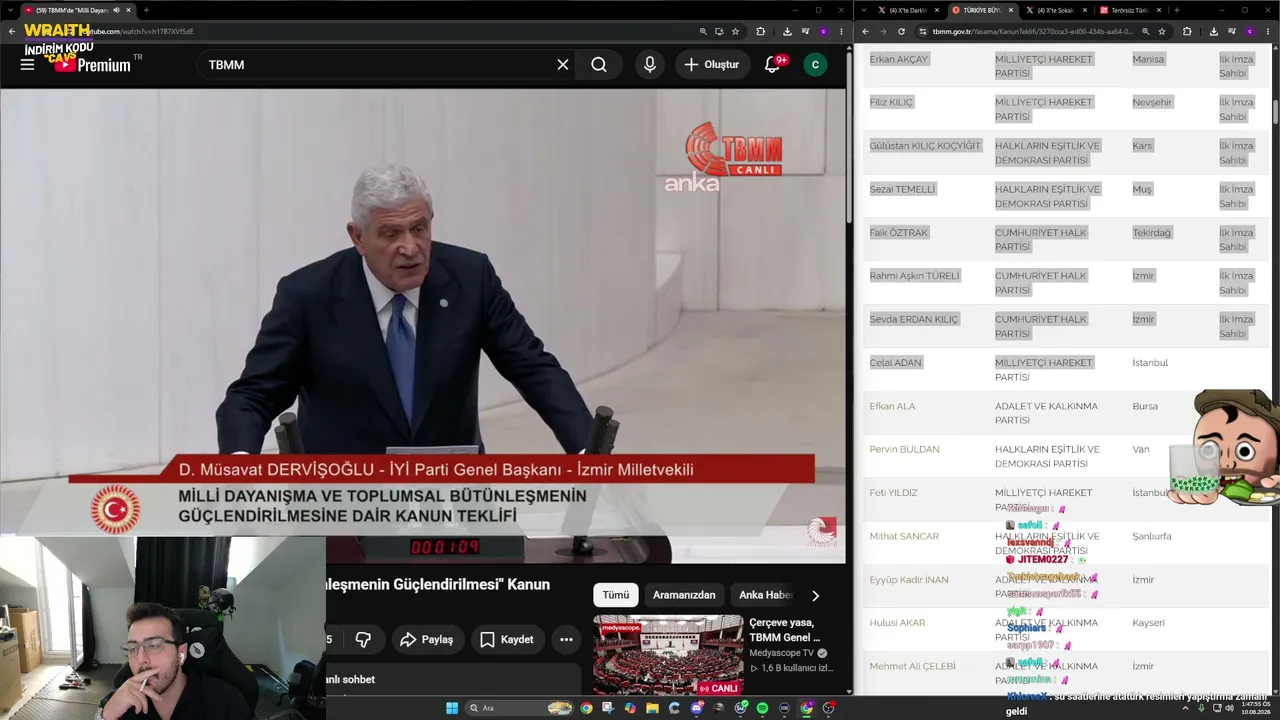Open the video's three-dot more actions menu
Screen dimensions: 1280x720
tap(566, 639)
